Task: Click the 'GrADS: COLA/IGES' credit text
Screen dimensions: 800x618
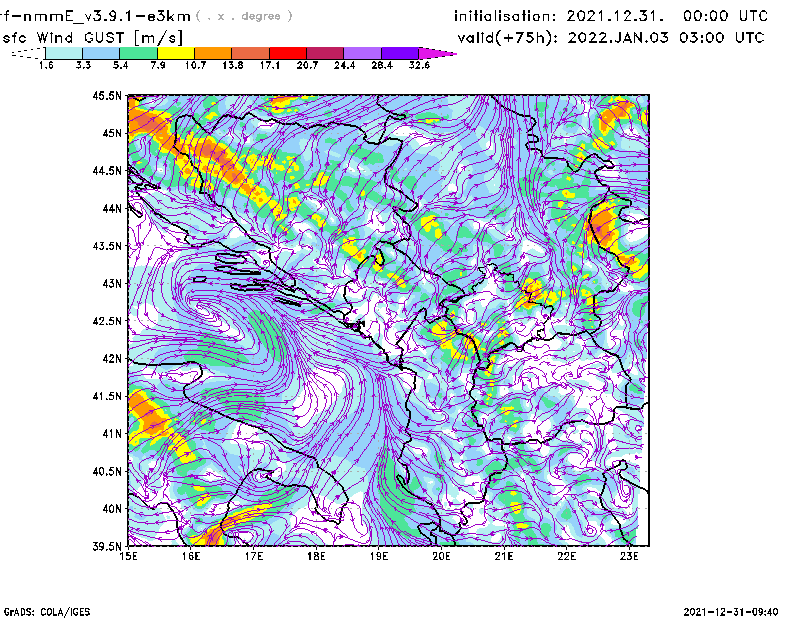Action: 47,612
